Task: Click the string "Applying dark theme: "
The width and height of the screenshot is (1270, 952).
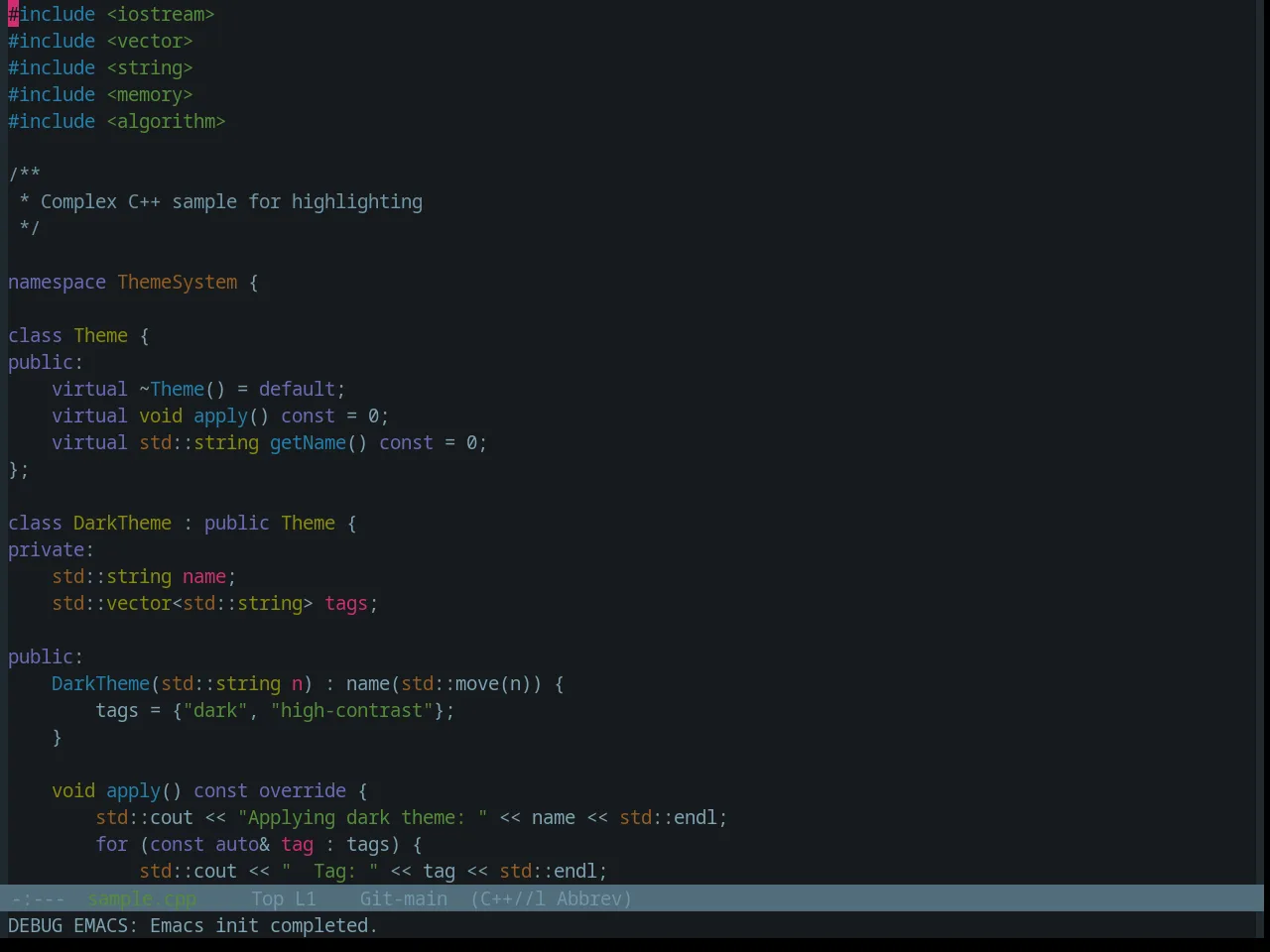Action: tap(363, 818)
